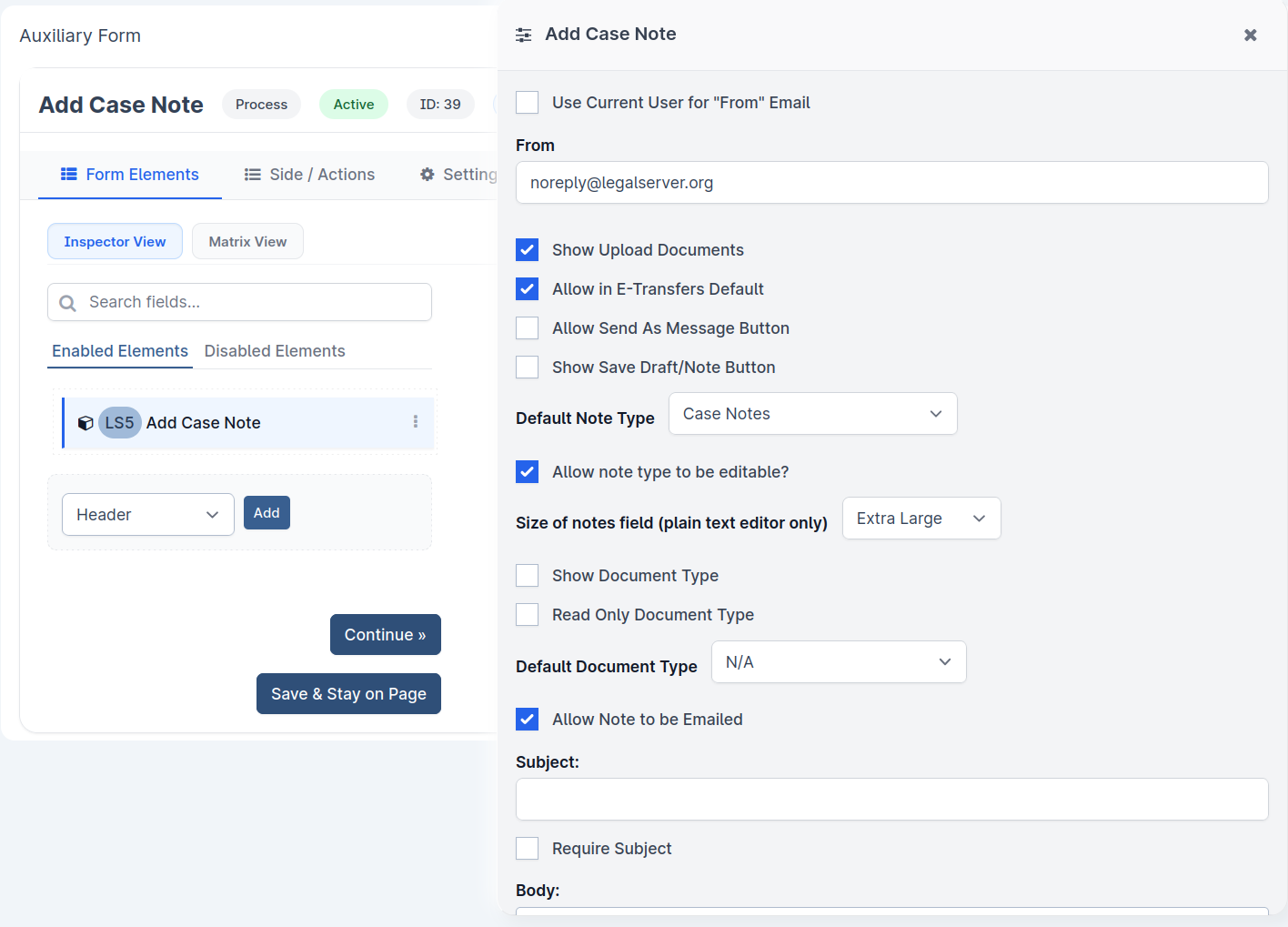Switch to the Side / Actions tab

pyautogui.click(x=309, y=175)
